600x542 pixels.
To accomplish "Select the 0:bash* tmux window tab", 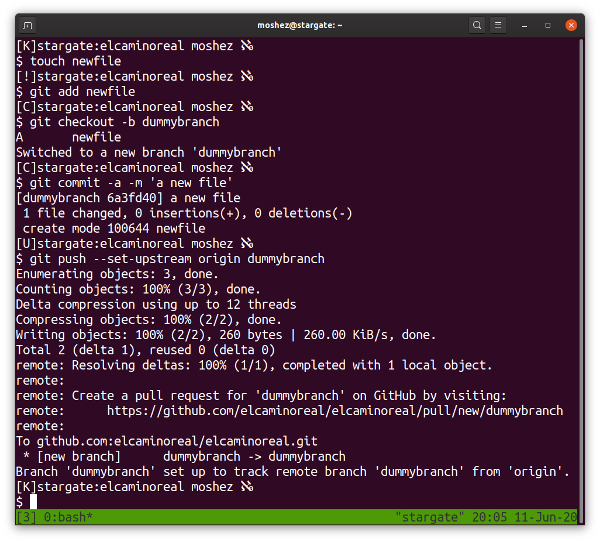I will pyautogui.click(x=67, y=517).
